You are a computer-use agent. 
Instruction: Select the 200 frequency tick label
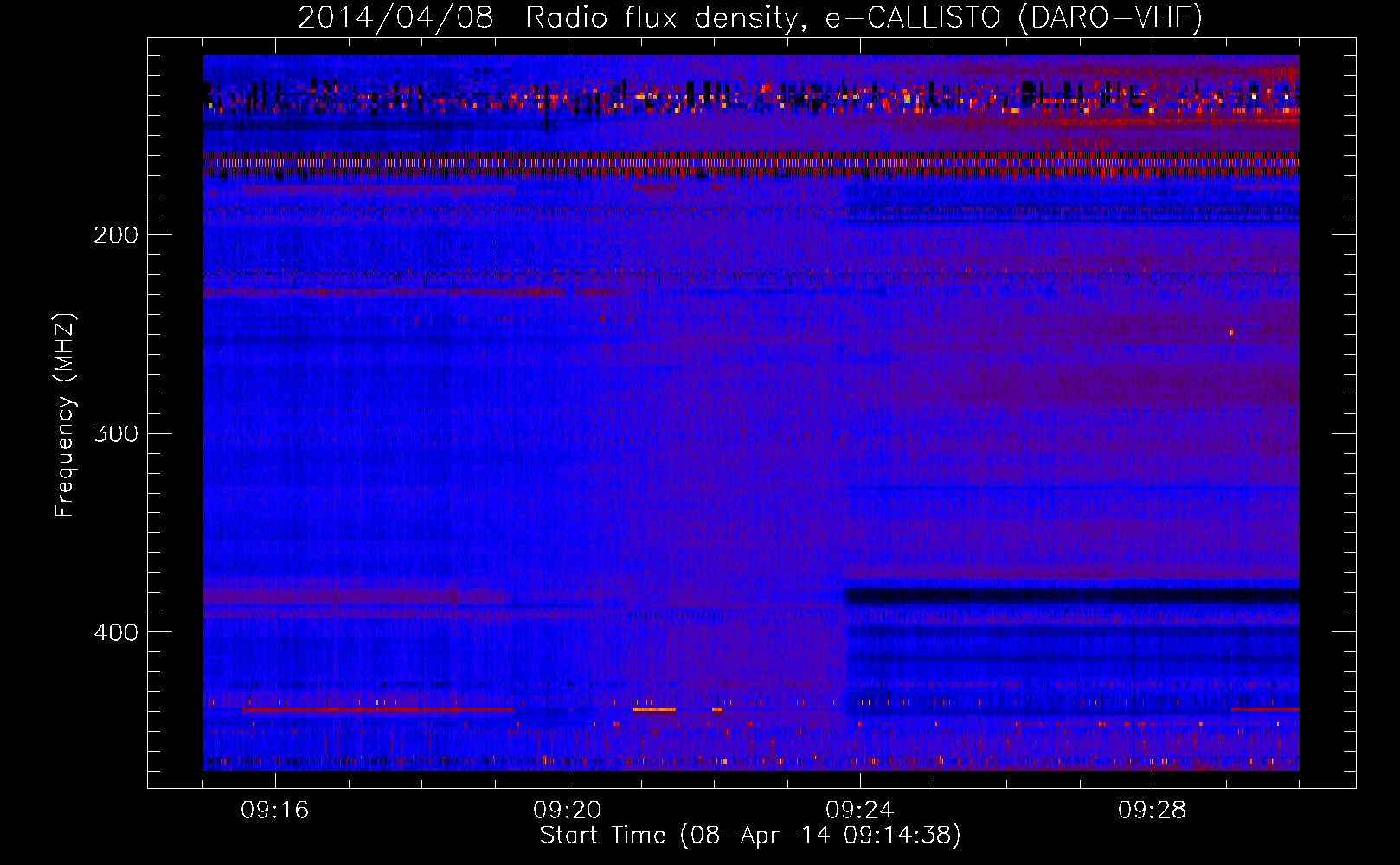116,235
